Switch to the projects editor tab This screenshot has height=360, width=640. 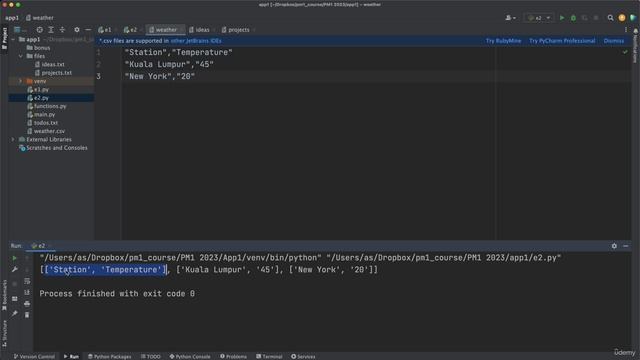coord(237,30)
